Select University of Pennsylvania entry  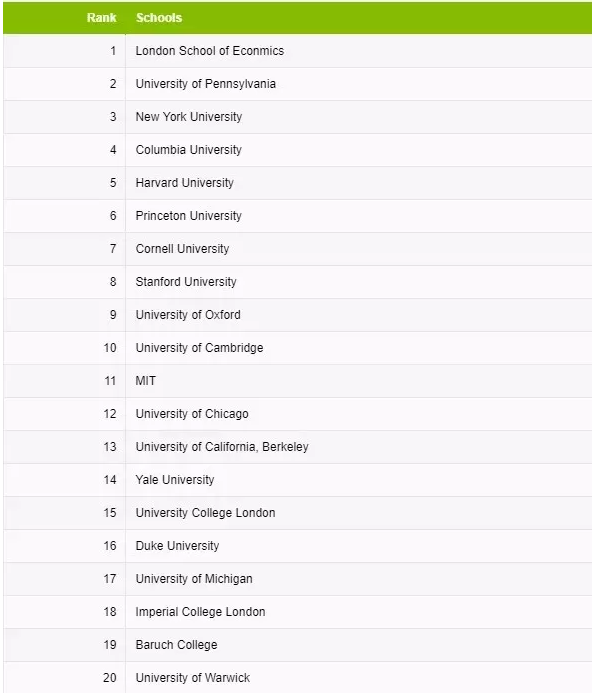click(x=206, y=84)
